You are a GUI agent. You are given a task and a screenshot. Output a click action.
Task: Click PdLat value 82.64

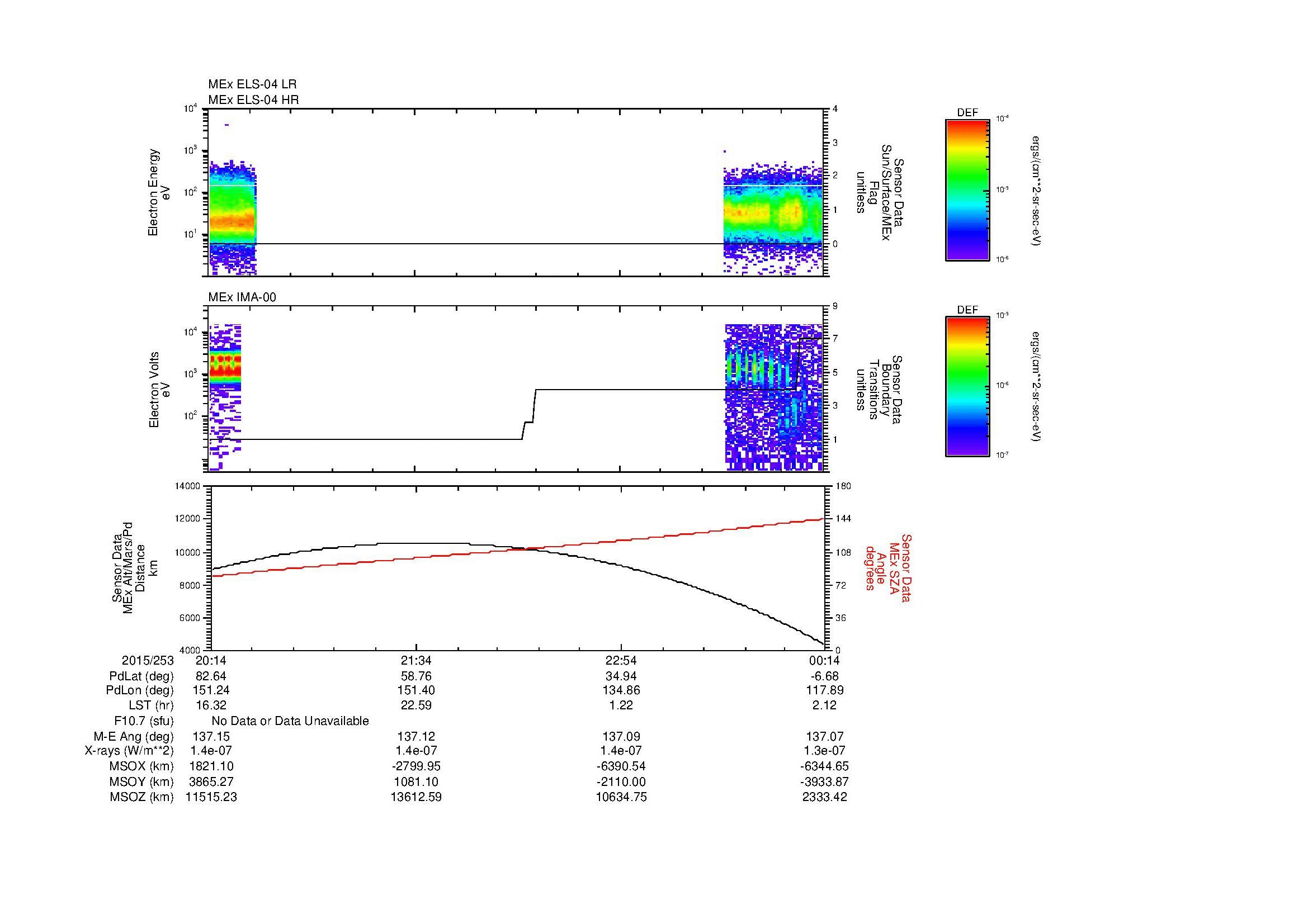pyautogui.click(x=211, y=676)
